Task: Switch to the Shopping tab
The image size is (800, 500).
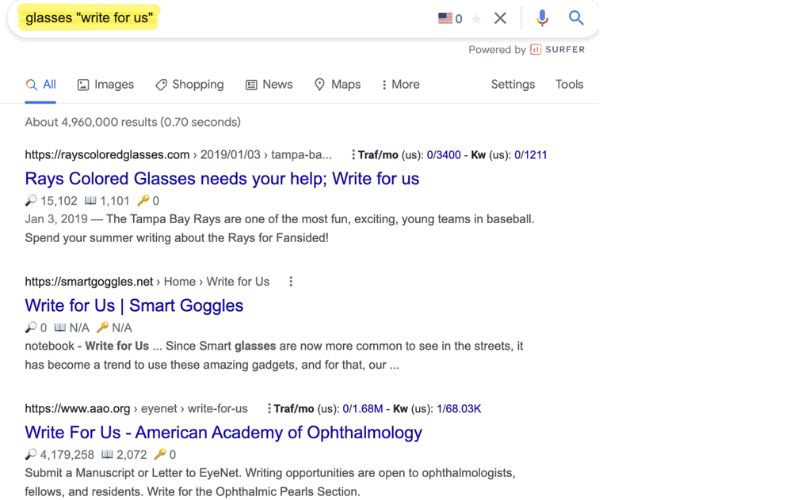Action: (x=190, y=85)
